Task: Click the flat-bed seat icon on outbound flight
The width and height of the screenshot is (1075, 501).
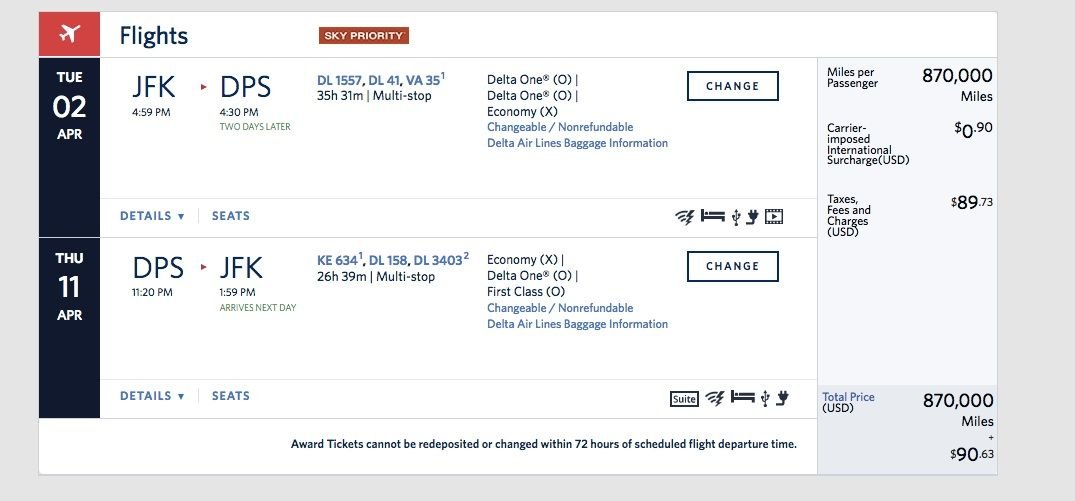Action: pos(711,216)
